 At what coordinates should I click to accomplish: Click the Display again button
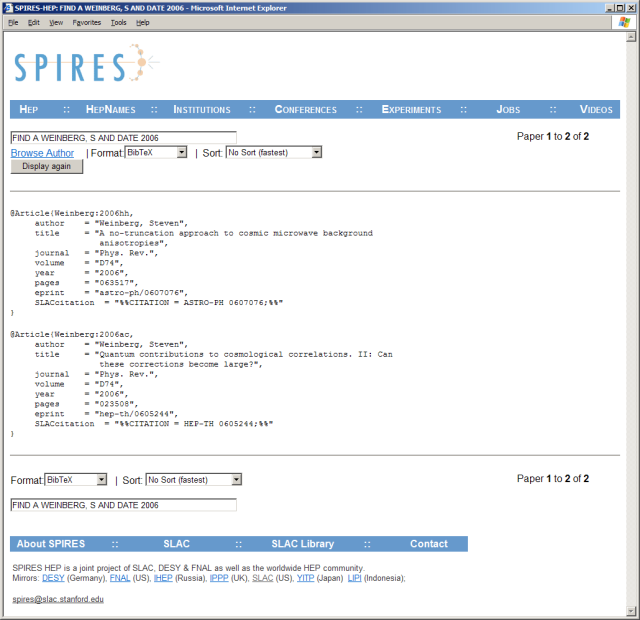(x=47, y=166)
